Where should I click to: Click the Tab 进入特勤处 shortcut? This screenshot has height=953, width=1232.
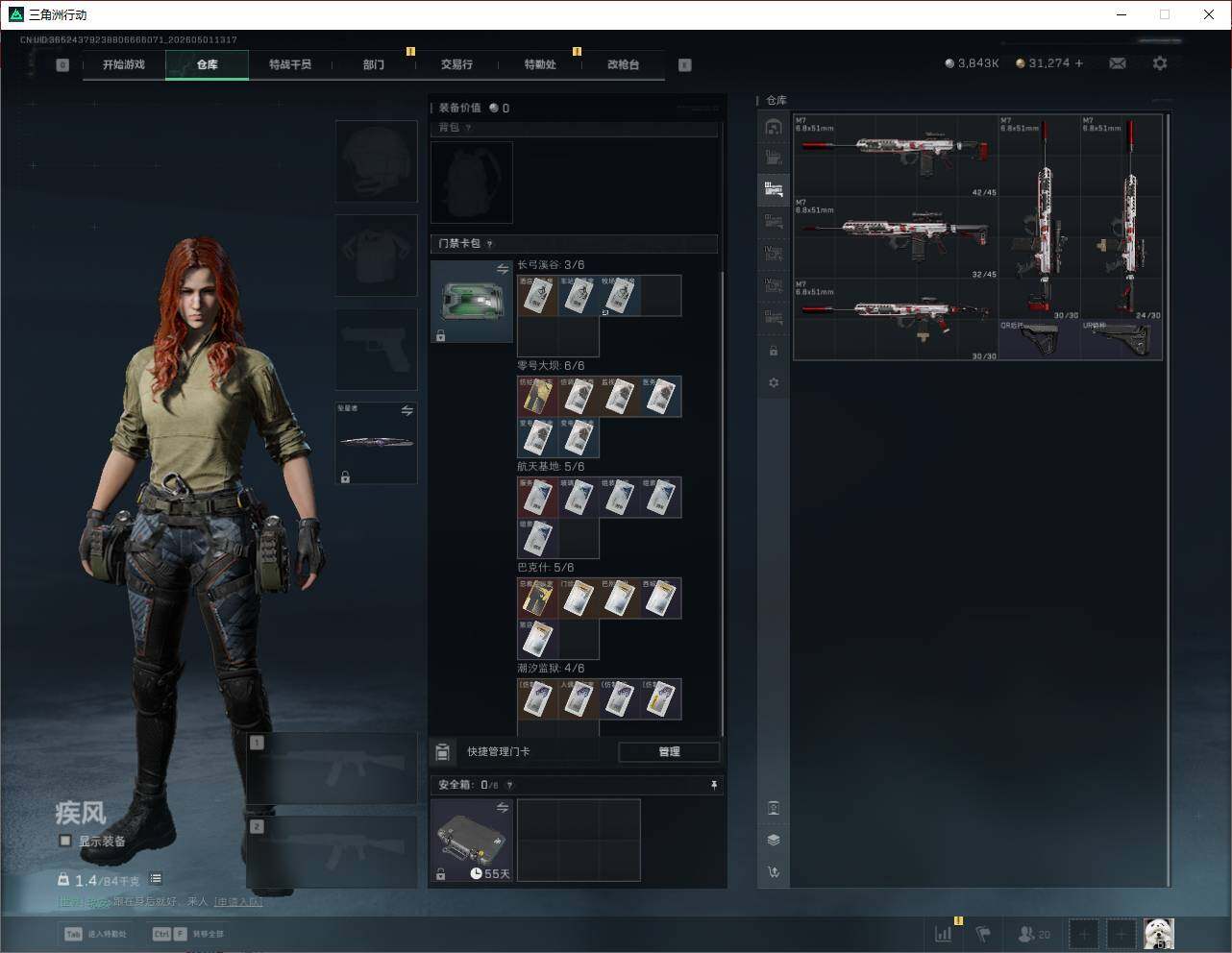(x=95, y=934)
